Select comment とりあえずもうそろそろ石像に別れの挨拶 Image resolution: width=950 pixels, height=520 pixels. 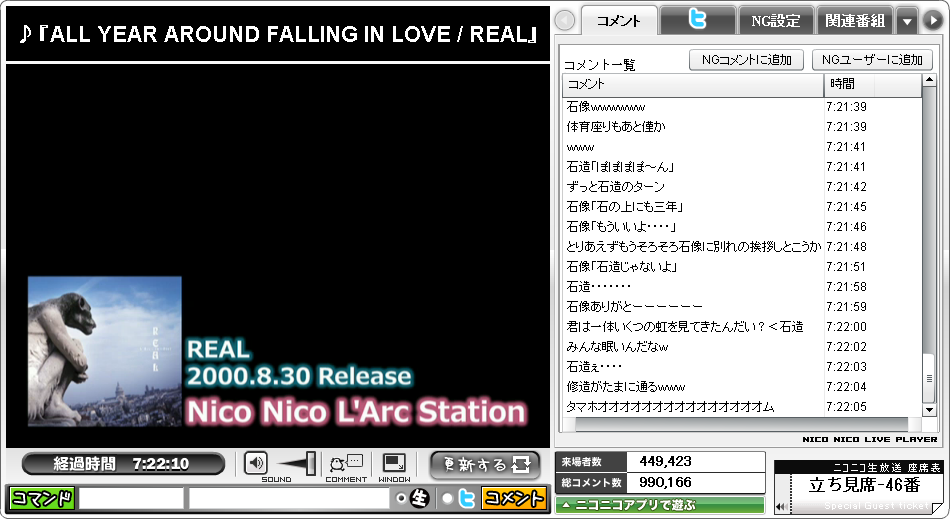694,247
